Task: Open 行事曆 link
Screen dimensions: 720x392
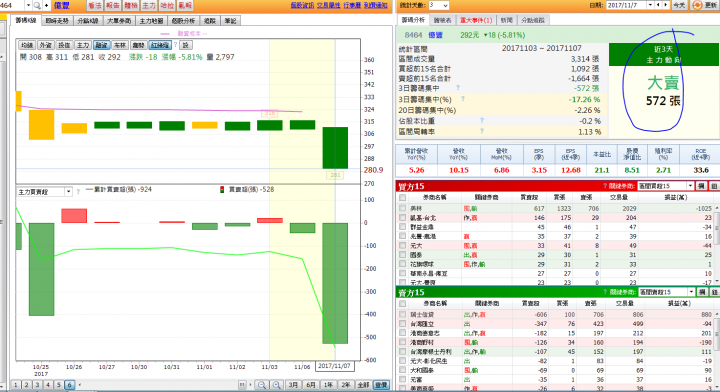Action: coord(352,6)
